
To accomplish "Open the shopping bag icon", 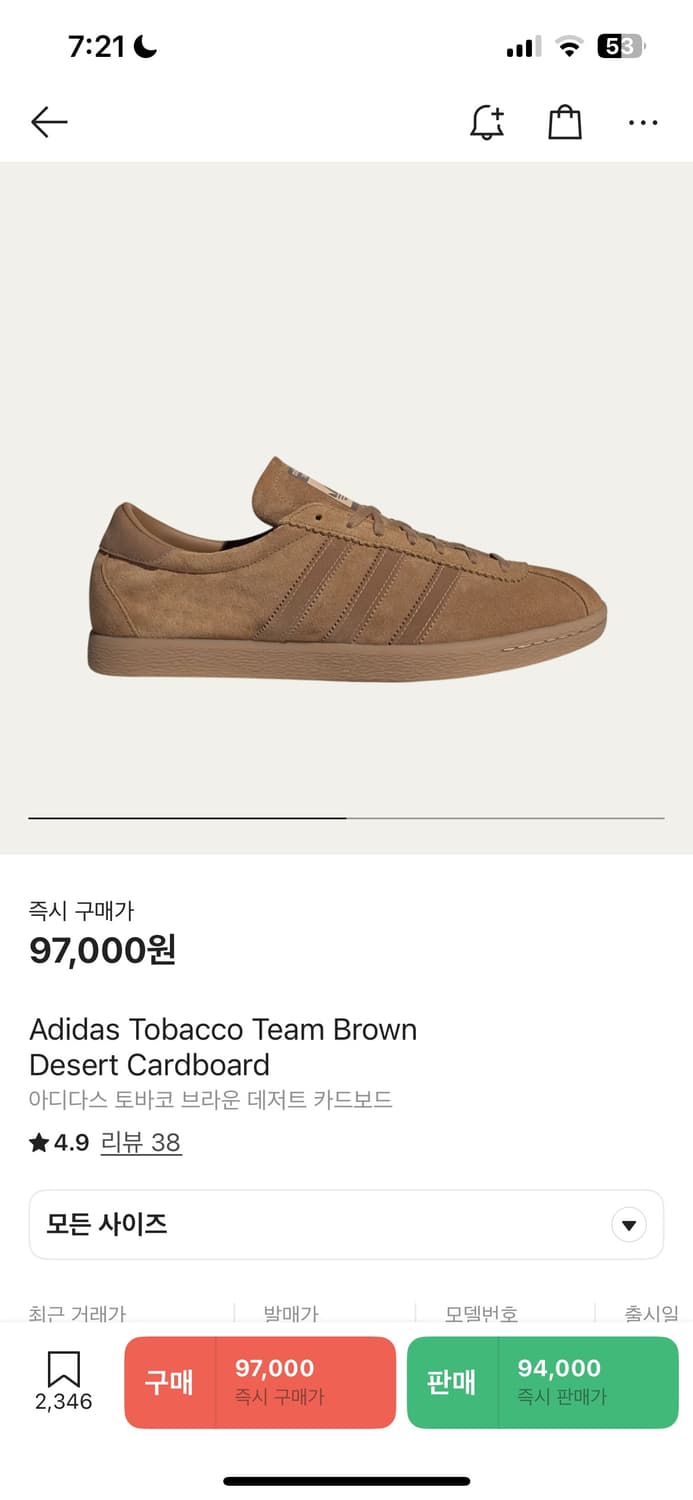I will [565, 122].
